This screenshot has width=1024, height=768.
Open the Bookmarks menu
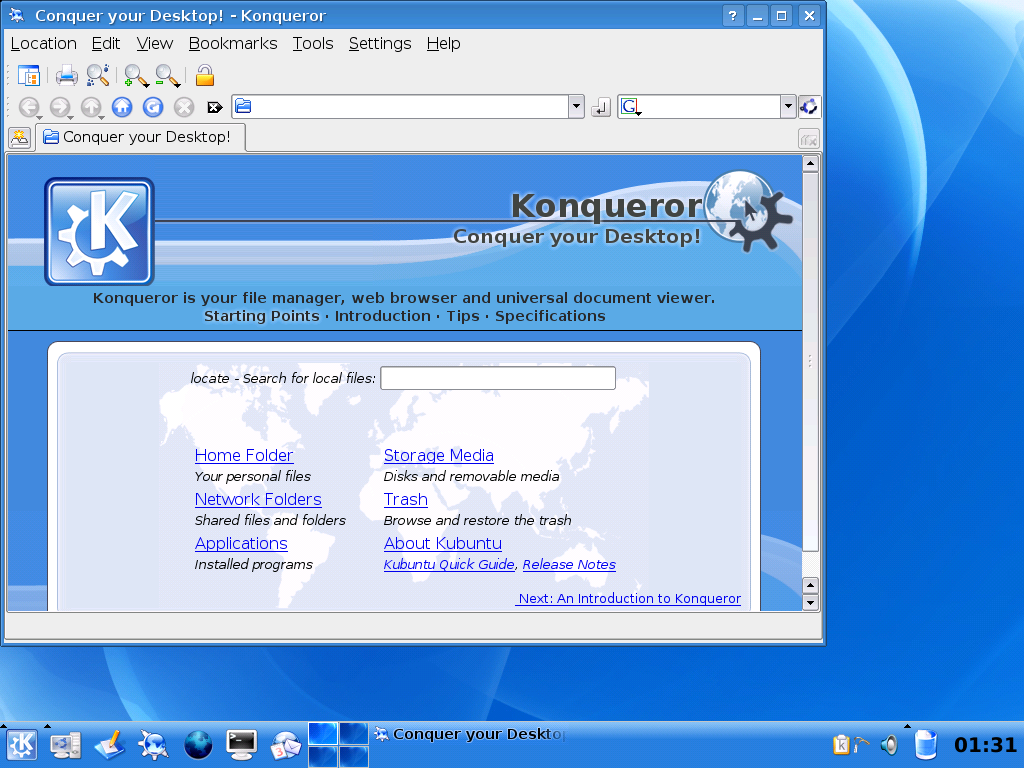tap(233, 44)
